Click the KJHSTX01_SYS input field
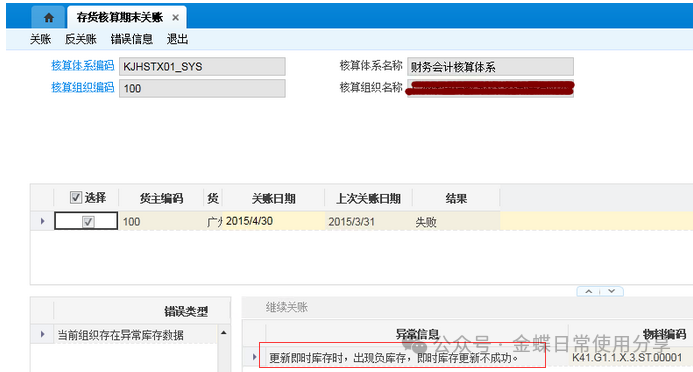The image size is (693, 372). (202, 67)
